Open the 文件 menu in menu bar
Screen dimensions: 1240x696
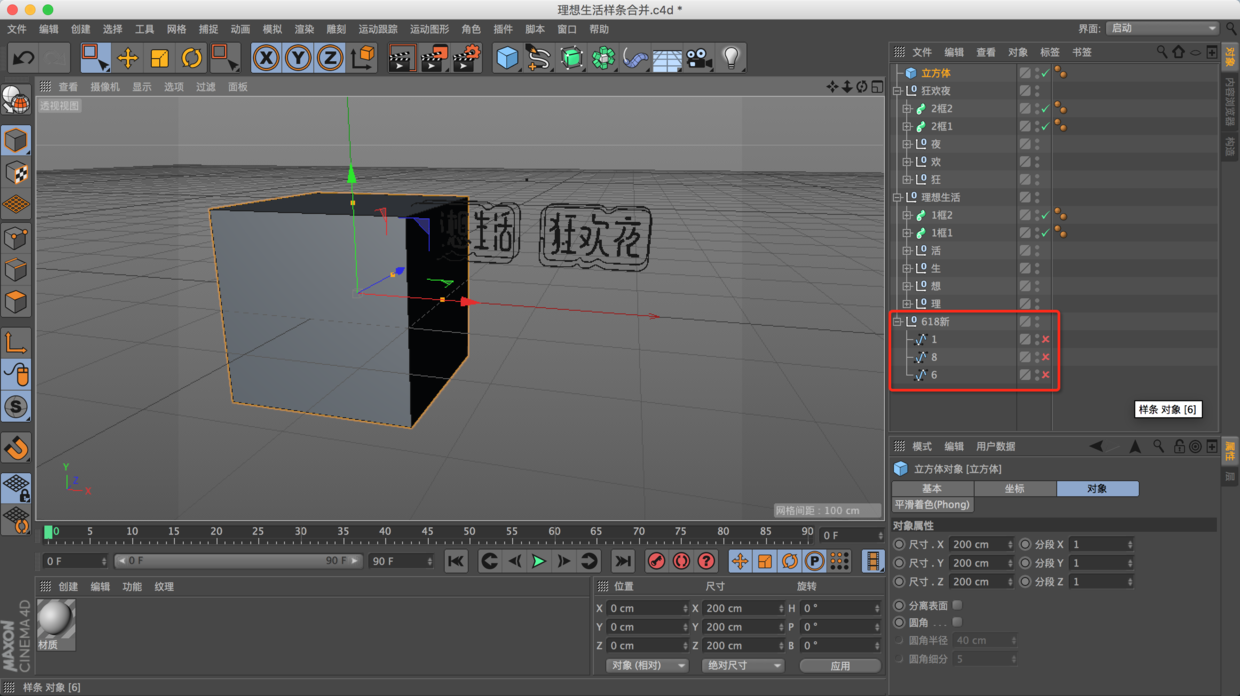tap(17, 29)
